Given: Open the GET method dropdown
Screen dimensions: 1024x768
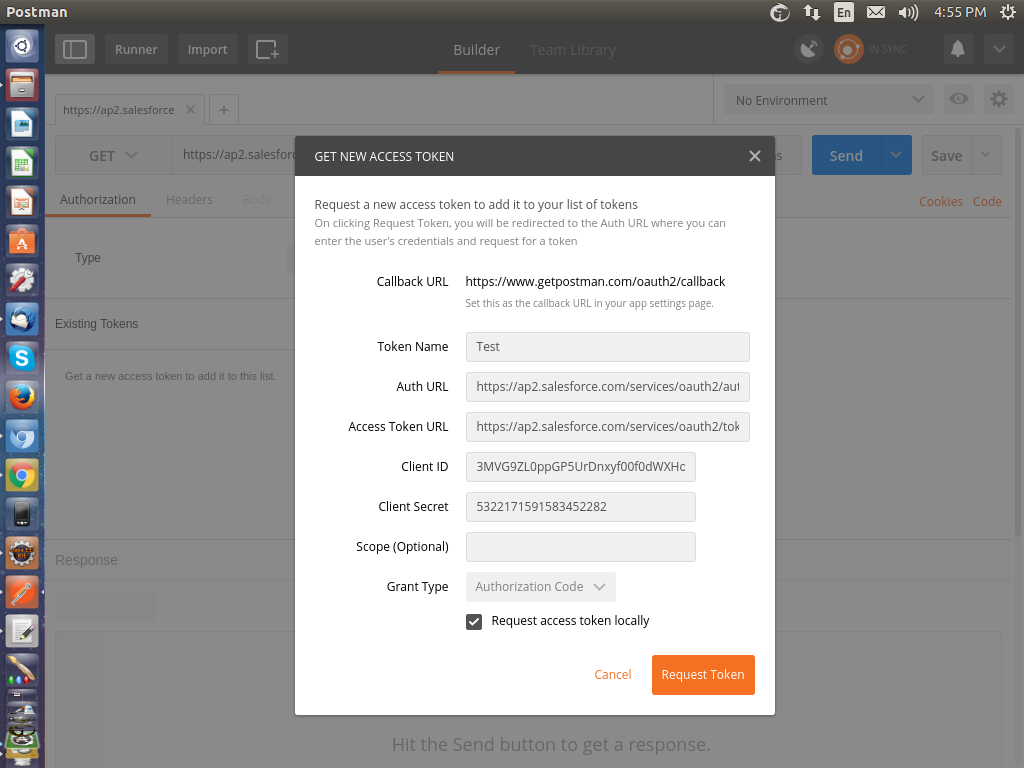Looking at the screenshot, I should (113, 155).
